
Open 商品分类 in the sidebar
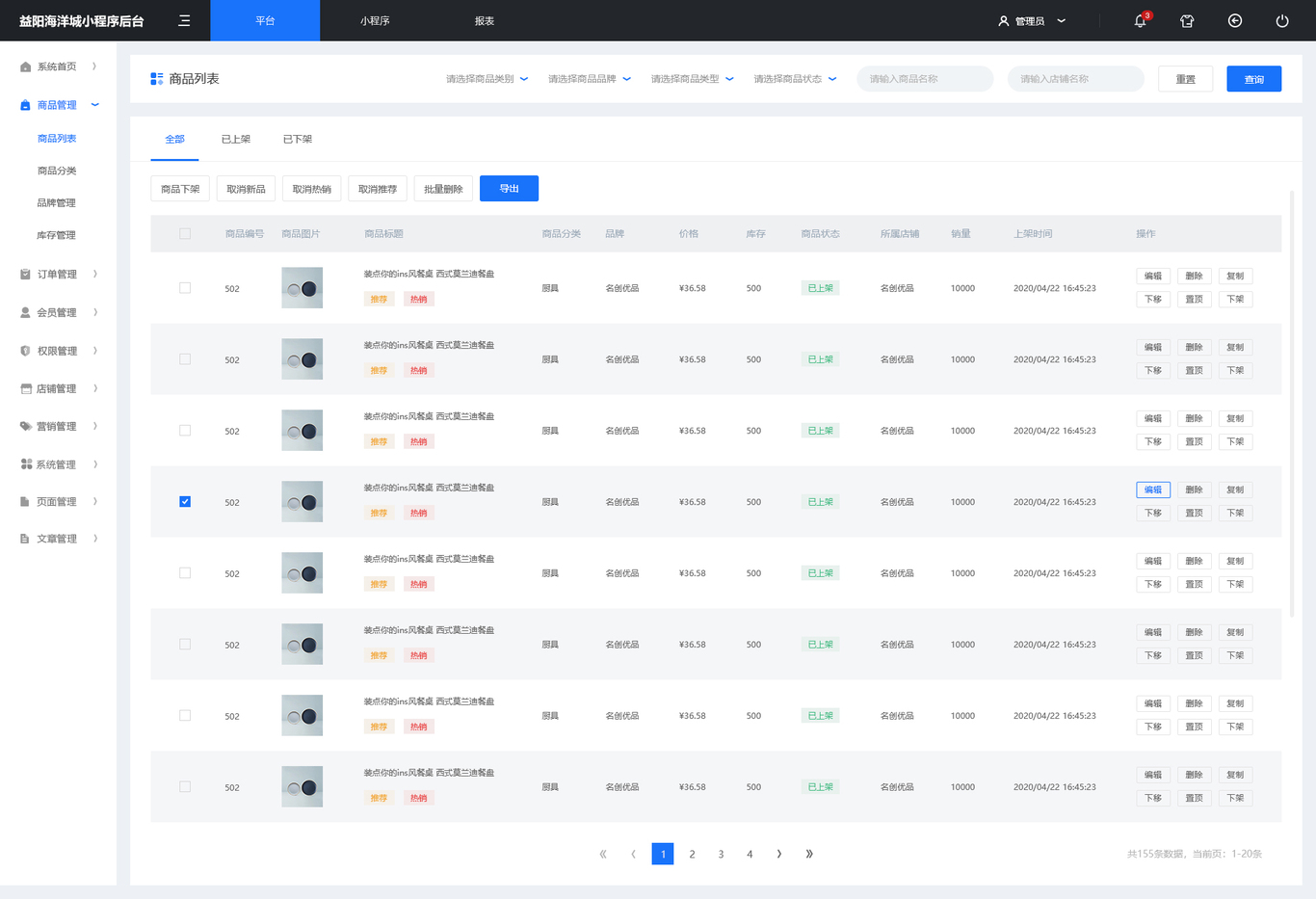tap(57, 171)
